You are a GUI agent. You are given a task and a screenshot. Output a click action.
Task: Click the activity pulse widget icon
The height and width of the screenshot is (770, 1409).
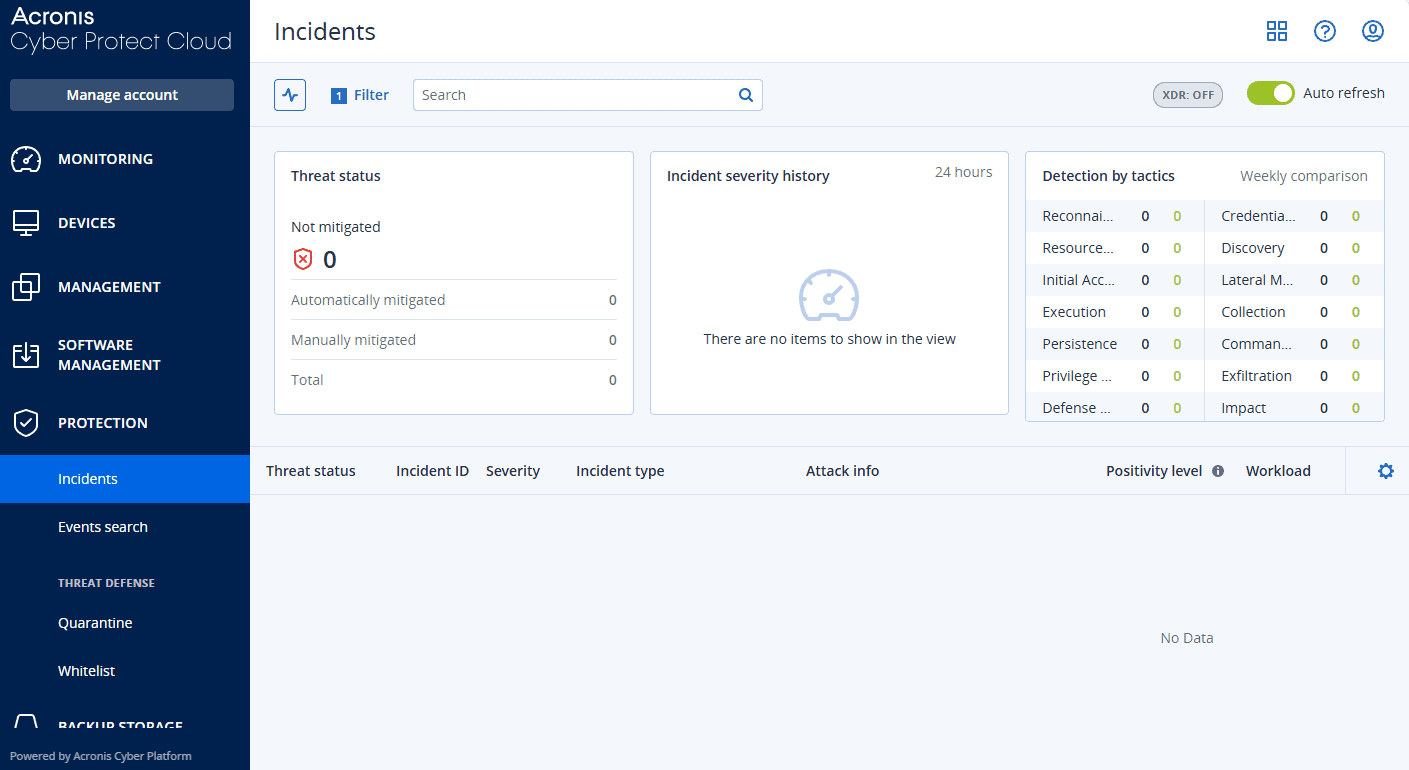pyautogui.click(x=290, y=95)
